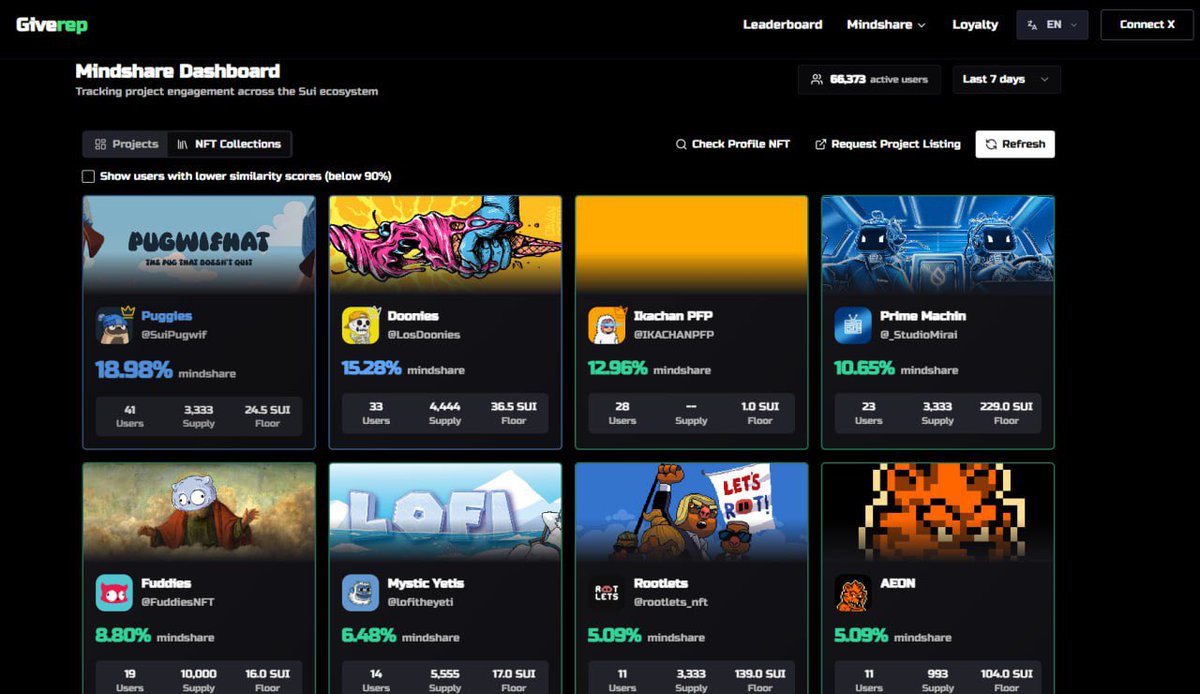Expand the Mindshare menu
Viewport: 1200px width, 694px height.
pyautogui.click(x=886, y=25)
